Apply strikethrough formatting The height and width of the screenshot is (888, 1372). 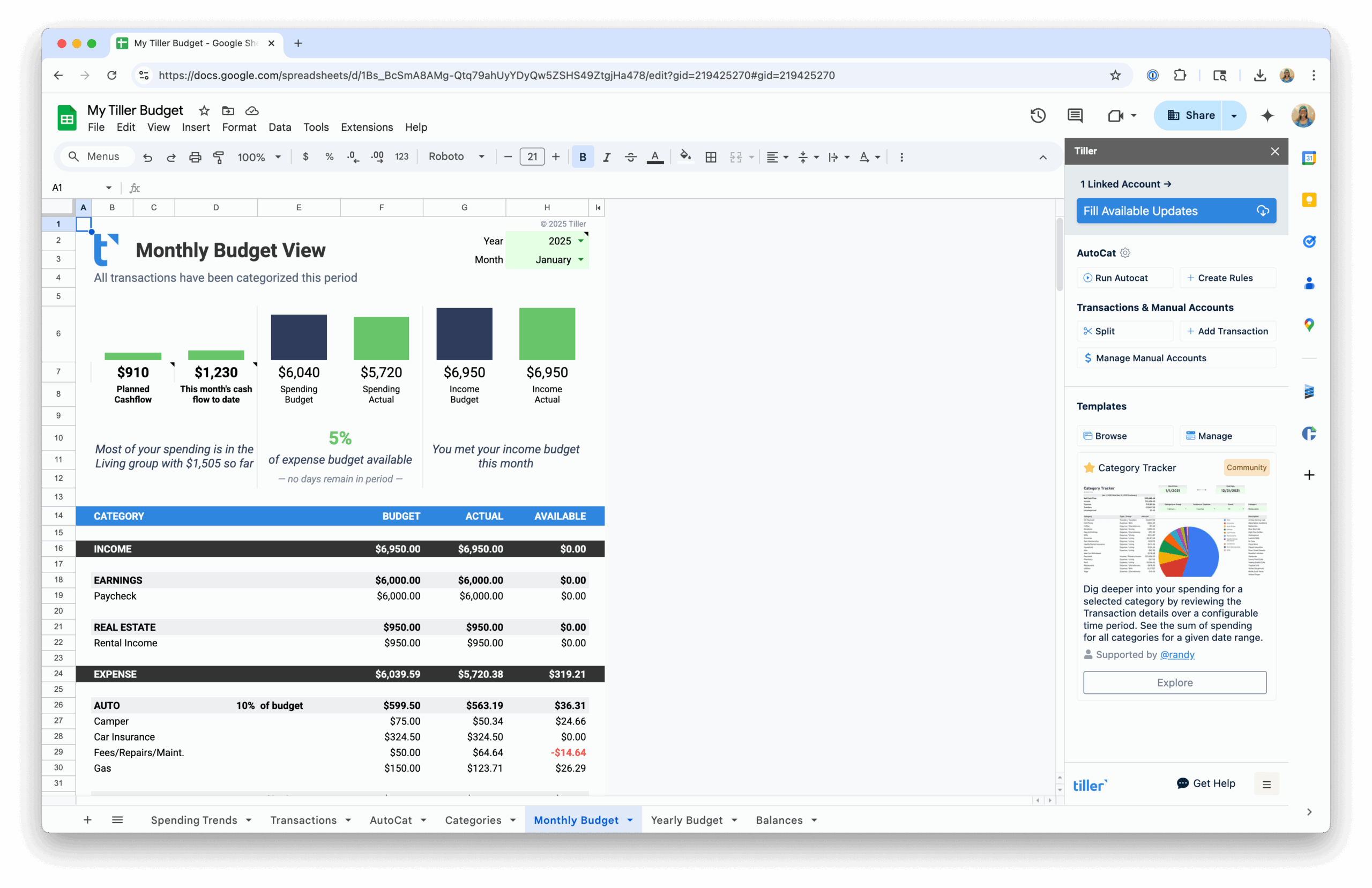(631, 156)
